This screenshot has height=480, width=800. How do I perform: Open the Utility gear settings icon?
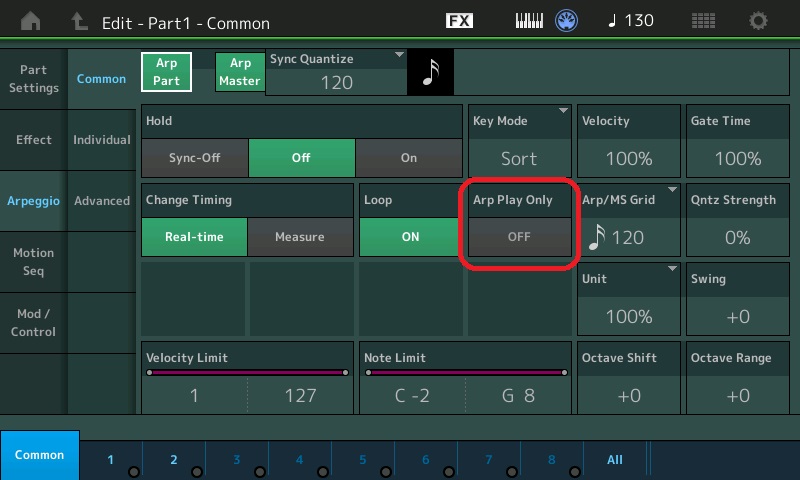pyautogui.click(x=759, y=21)
